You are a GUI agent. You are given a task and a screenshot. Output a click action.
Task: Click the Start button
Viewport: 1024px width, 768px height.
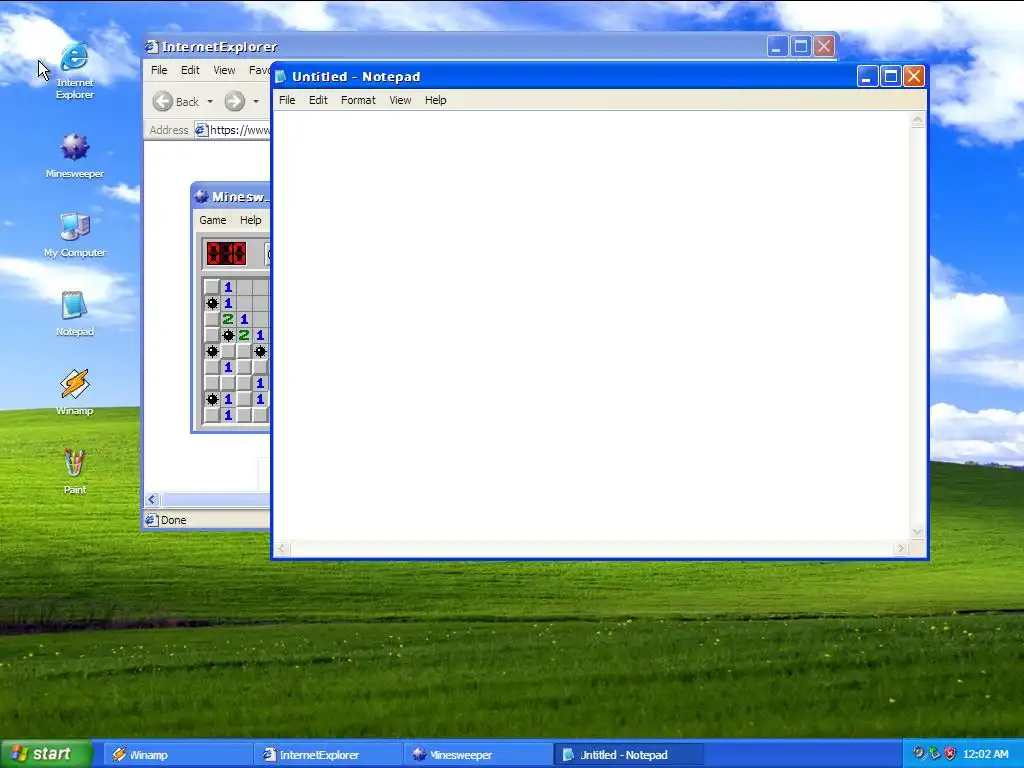pos(46,754)
